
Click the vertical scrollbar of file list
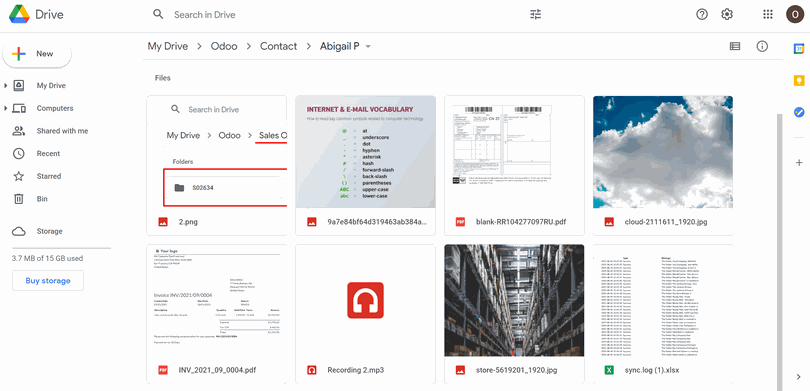[x=780, y=251]
